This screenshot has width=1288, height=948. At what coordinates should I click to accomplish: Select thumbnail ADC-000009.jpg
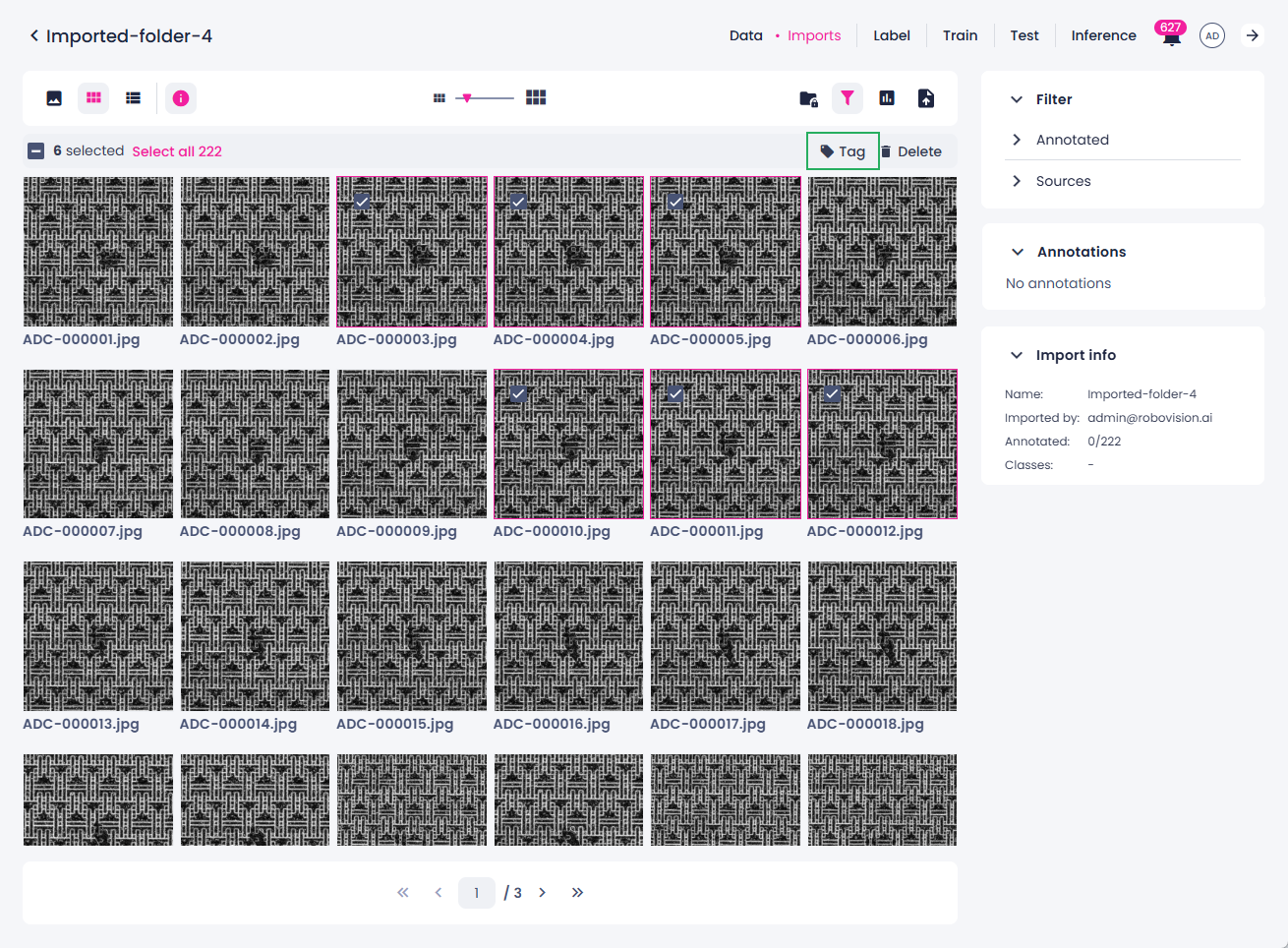(412, 444)
